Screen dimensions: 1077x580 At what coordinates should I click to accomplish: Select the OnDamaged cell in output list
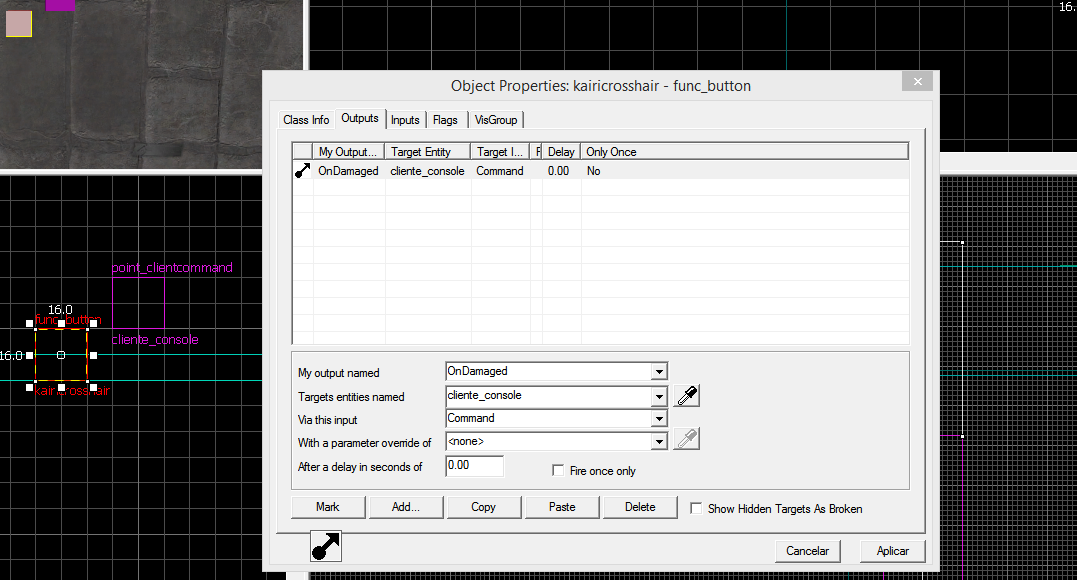pyautogui.click(x=348, y=171)
